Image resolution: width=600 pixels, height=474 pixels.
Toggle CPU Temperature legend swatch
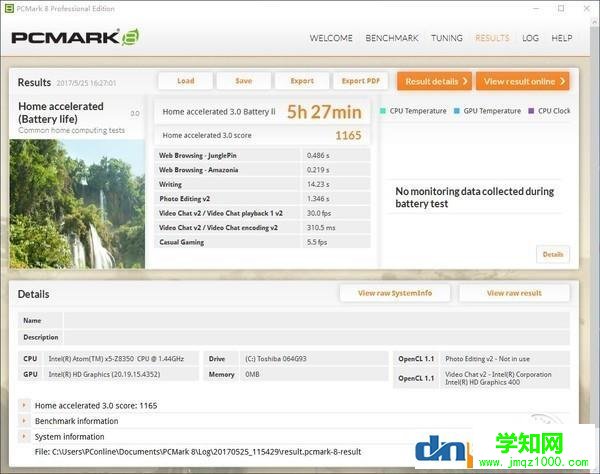[383, 111]
